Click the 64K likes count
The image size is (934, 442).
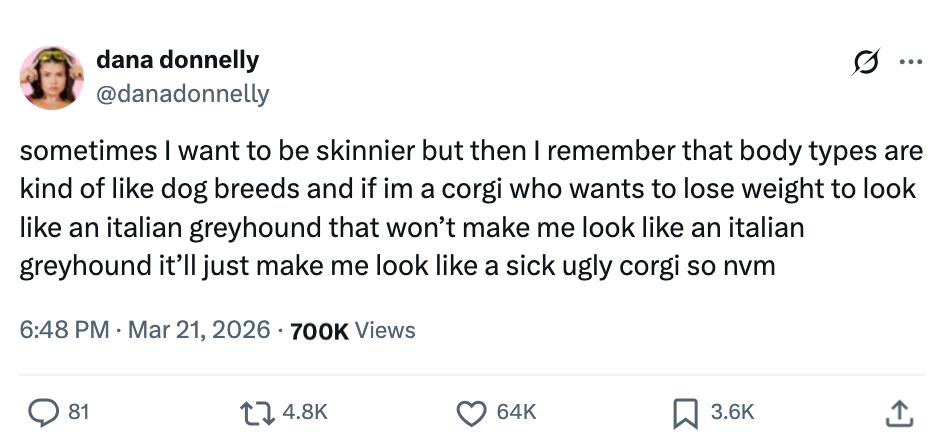pos(516,411)
